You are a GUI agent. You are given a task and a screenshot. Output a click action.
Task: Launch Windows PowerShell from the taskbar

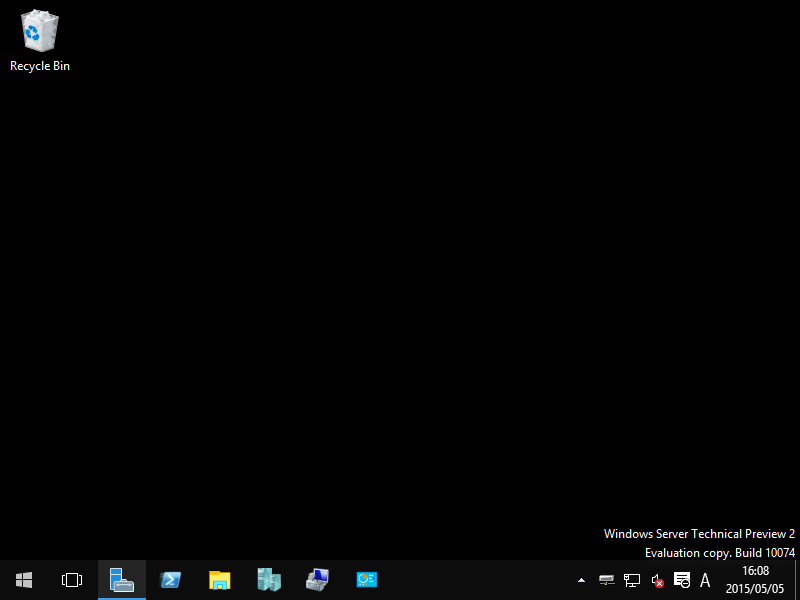[170, 580]
